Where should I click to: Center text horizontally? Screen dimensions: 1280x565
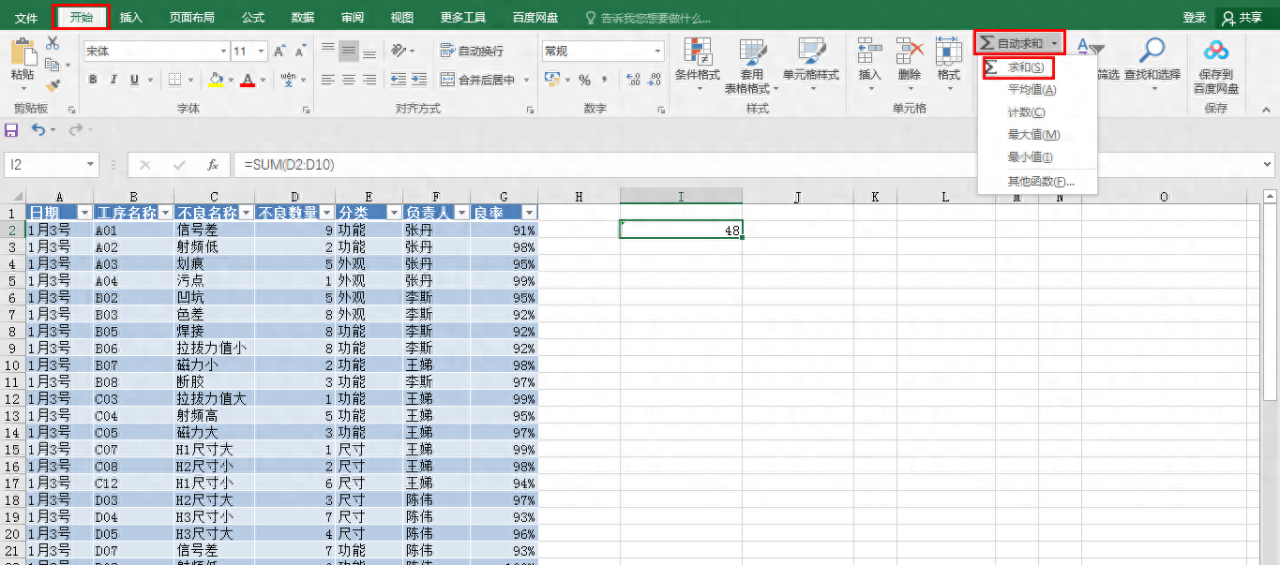pyautogui.click(x=348, y=80)
